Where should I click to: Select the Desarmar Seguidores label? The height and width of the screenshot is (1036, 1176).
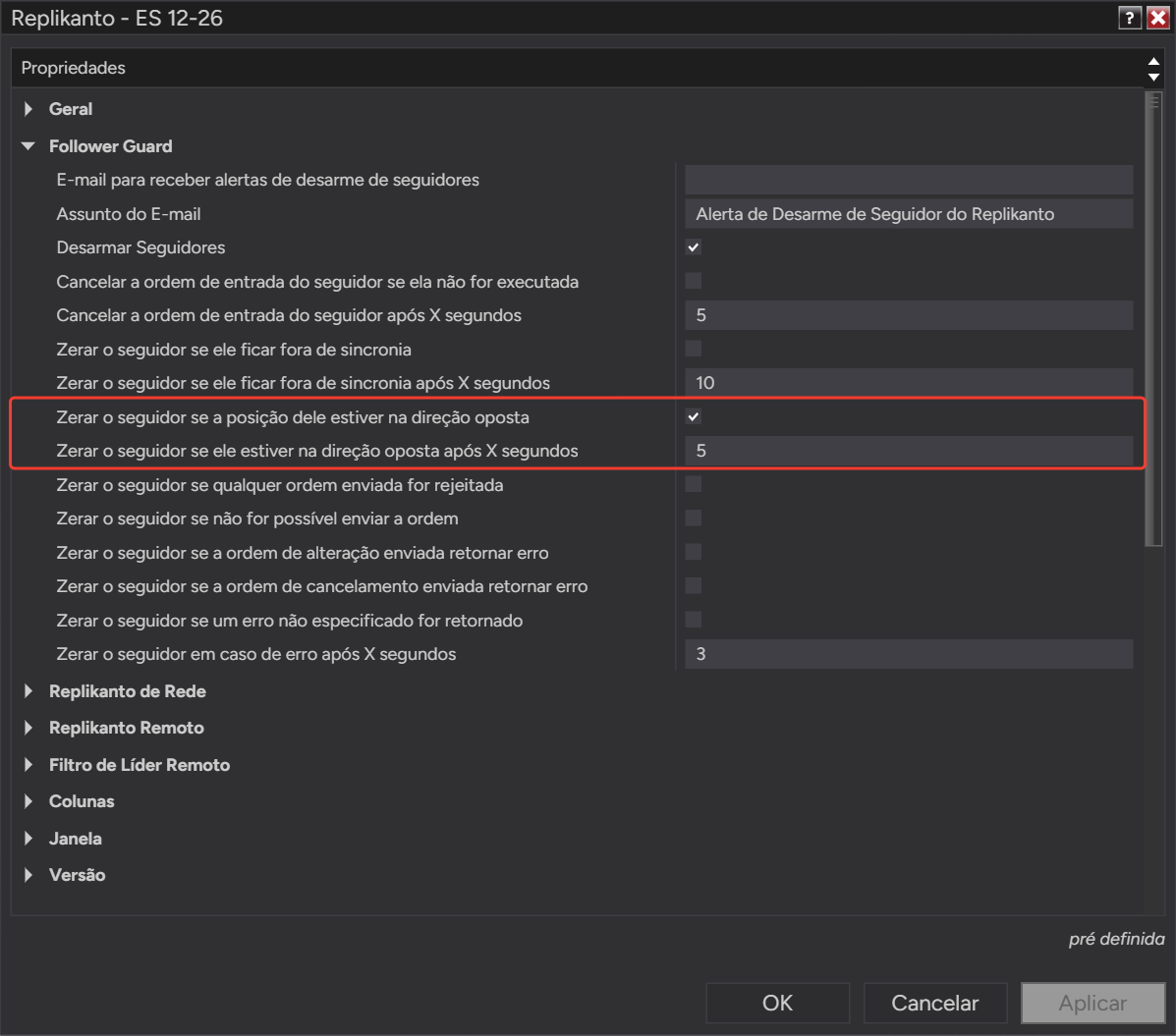141,247
